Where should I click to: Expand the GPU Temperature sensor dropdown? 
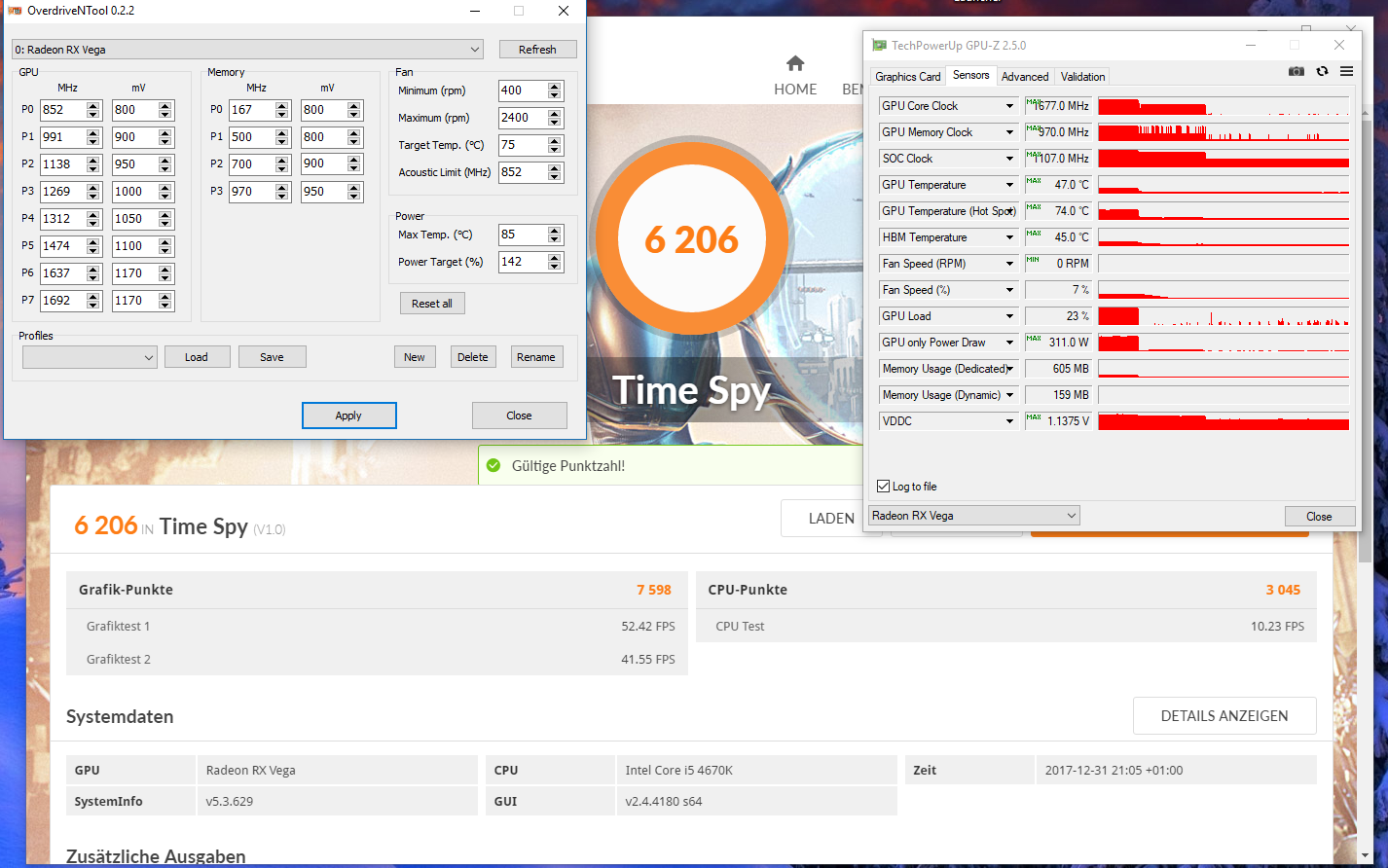tap(1009, 185)
